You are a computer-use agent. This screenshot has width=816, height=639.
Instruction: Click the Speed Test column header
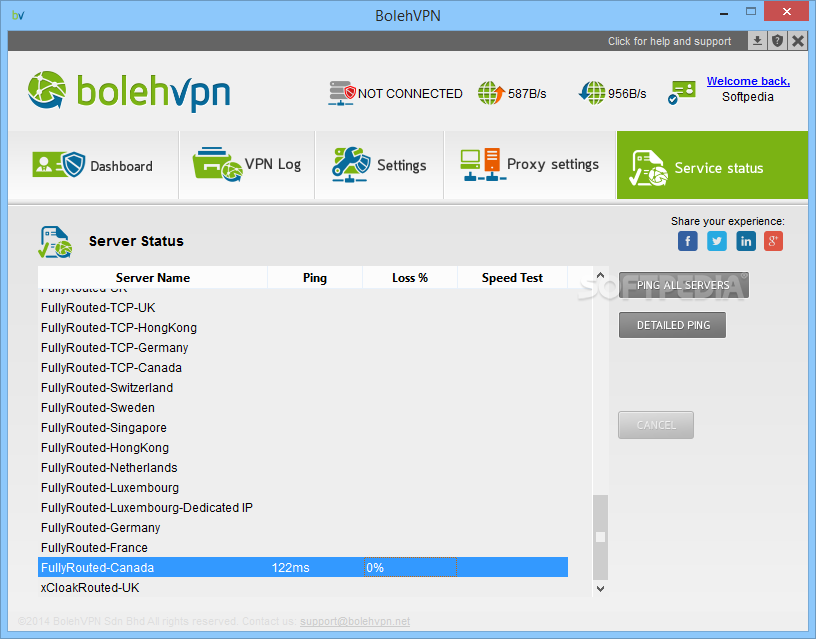tap(512, 277)
